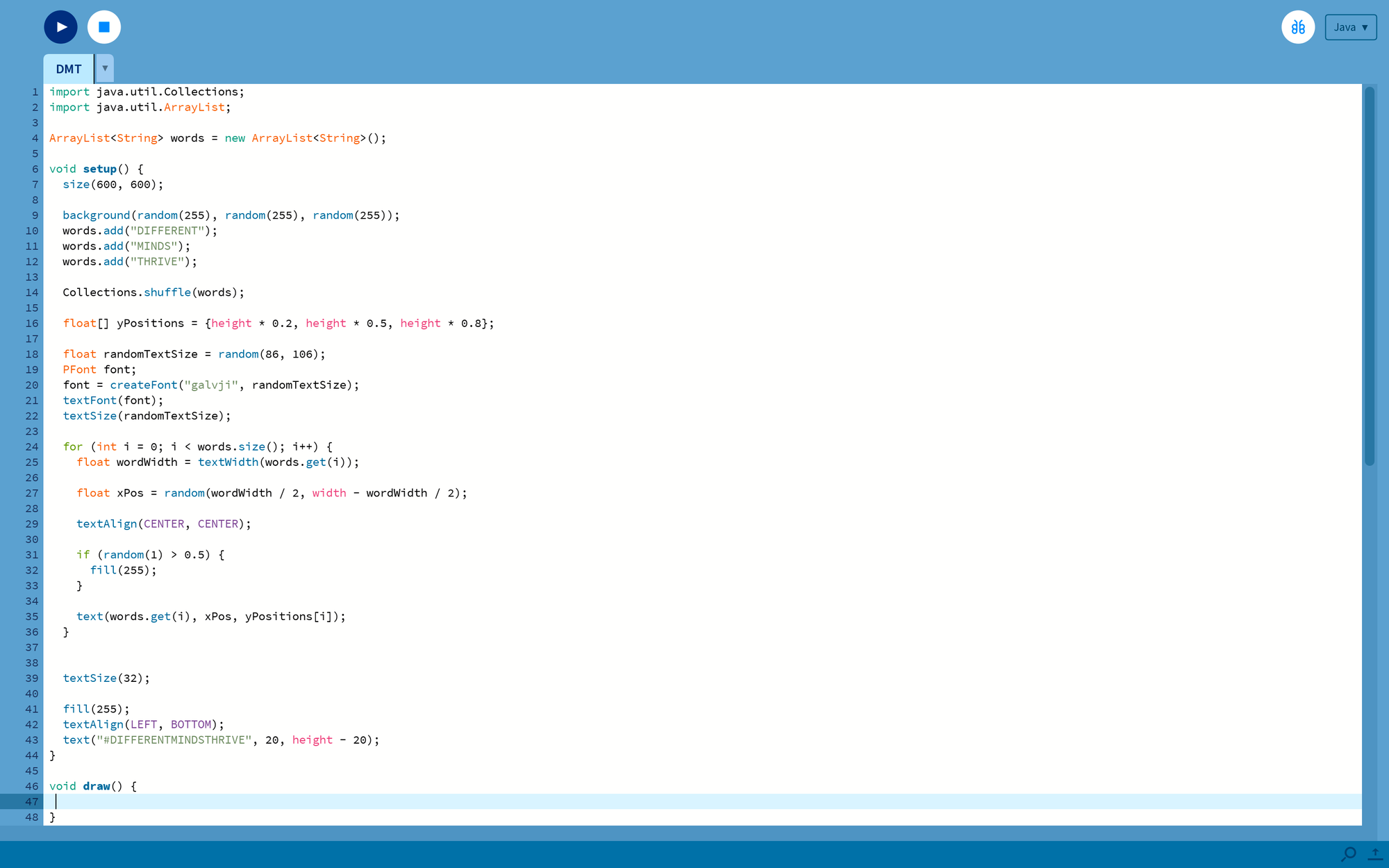This screenshot has height=868, width=1389.
Task: Click the ArrayList<String> words declaration line
Action: click(217, 138)
